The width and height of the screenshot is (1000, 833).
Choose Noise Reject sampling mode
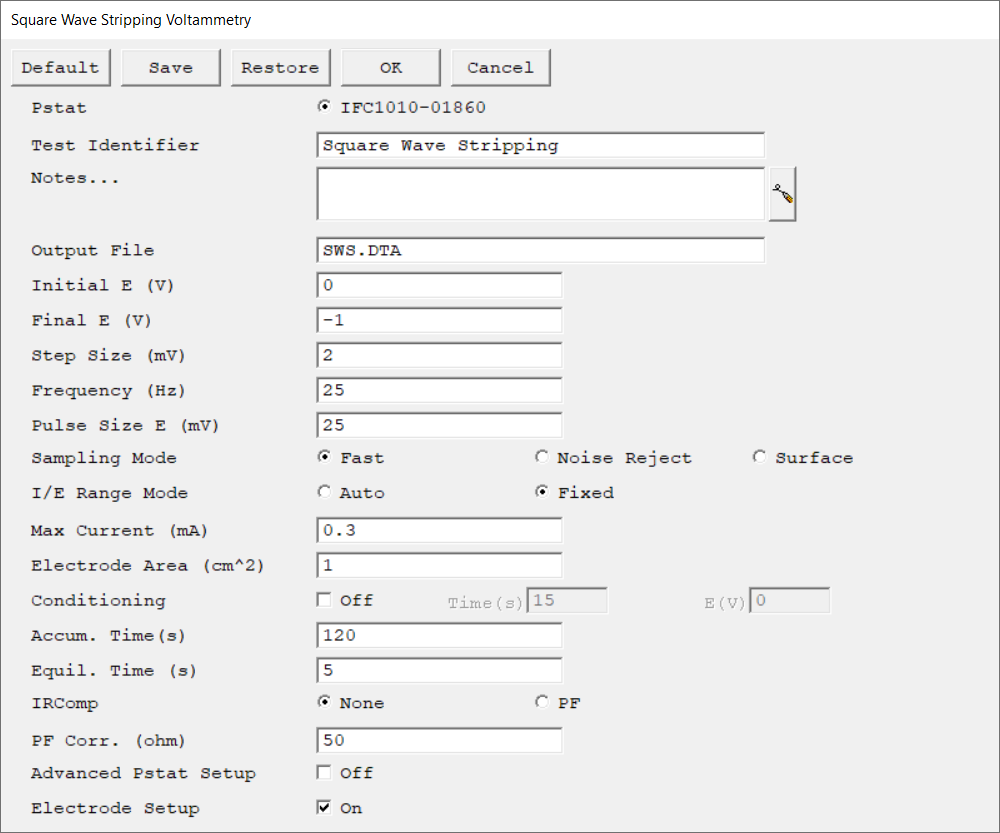click(x=541, y=457)
